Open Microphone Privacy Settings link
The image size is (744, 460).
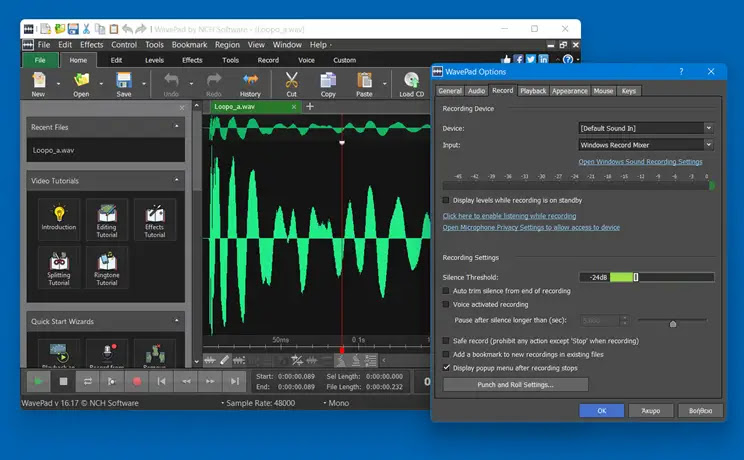(531, 227)
